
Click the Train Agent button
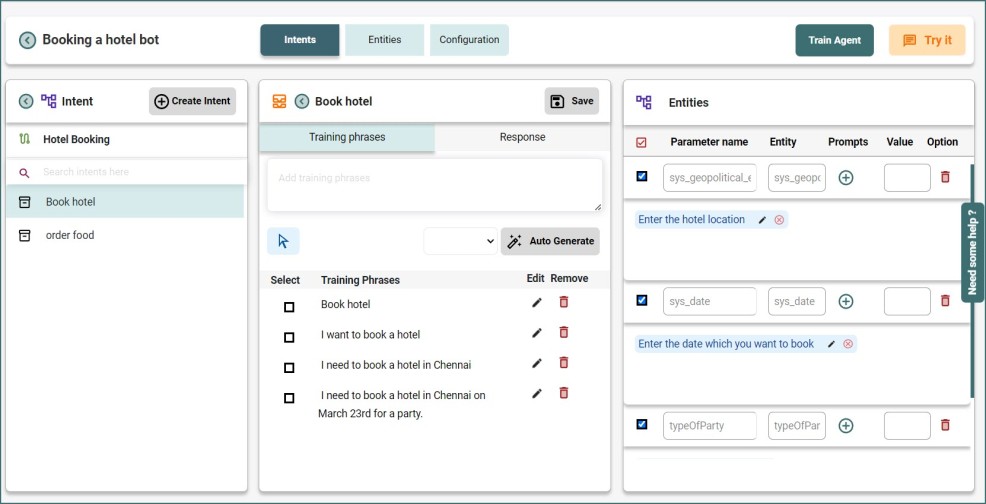pos(834,40)
